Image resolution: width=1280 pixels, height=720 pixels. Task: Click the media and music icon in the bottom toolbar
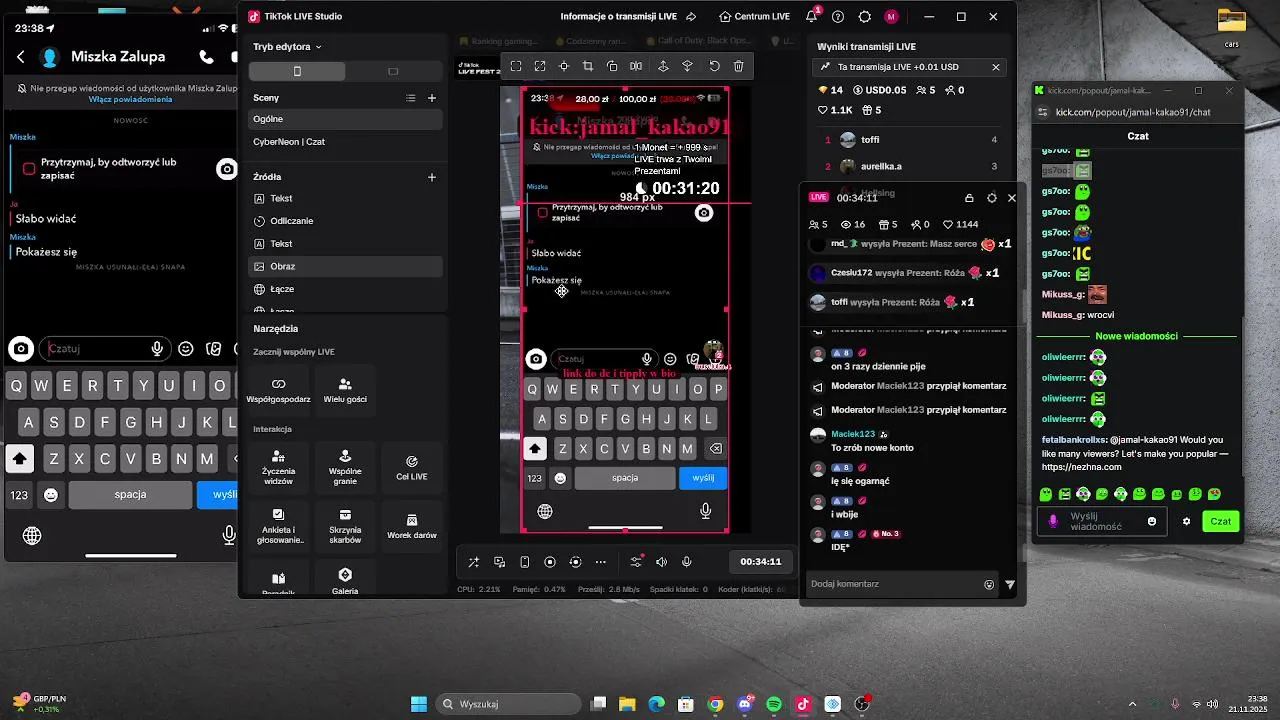tap(499, 562)
